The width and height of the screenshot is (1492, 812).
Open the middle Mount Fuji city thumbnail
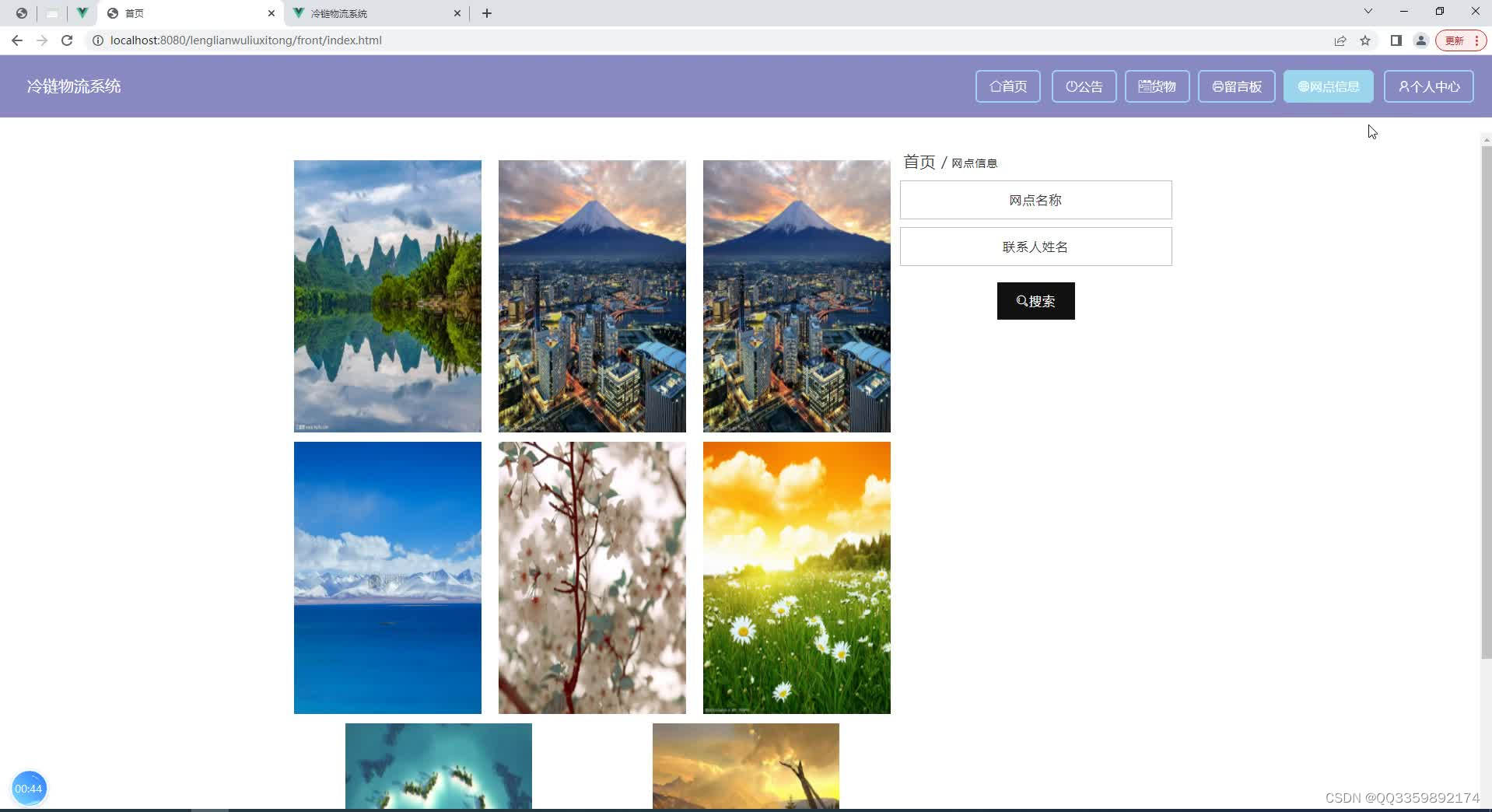click(x=592, y=296)
